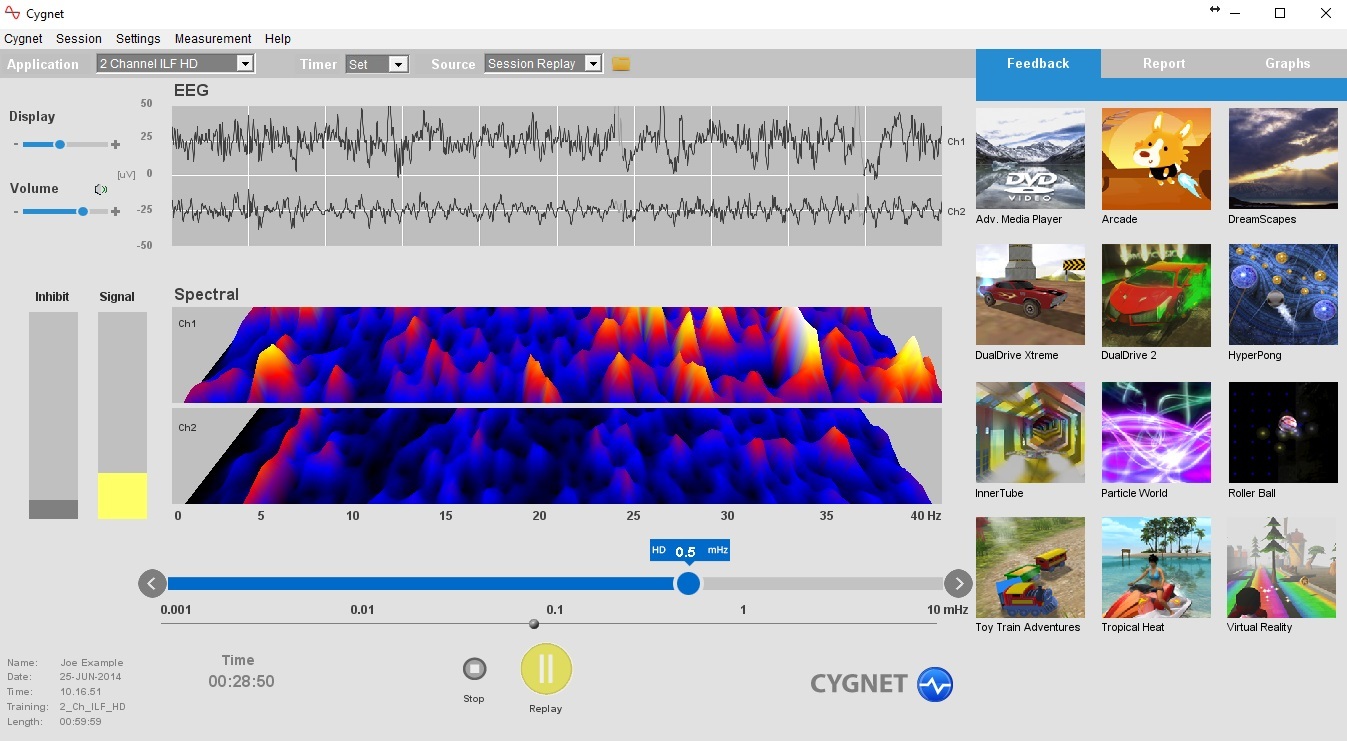Expand the Application dropdown showing 2 Channel ILF HD
This screenshot has width=1347, height=741.
244,64
